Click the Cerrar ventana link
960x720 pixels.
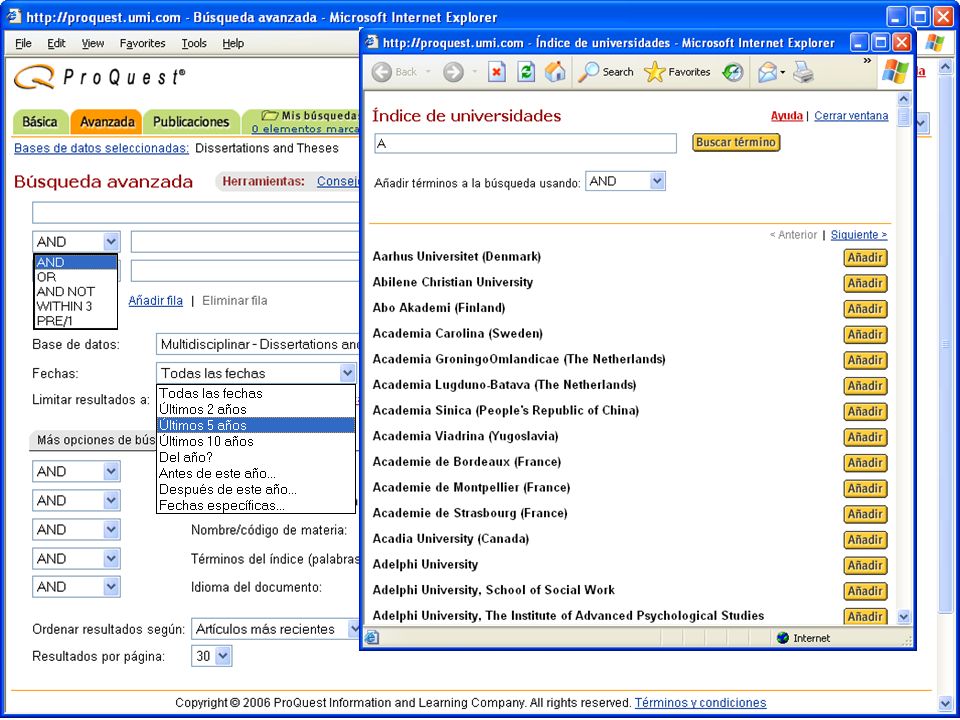point(851,116)
